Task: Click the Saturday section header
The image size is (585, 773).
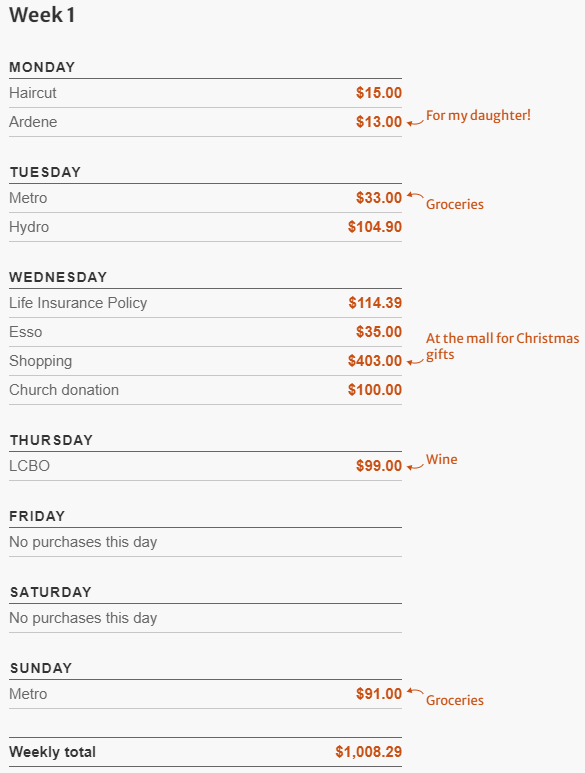Action: pyautogui.click(x=51, y=592)
